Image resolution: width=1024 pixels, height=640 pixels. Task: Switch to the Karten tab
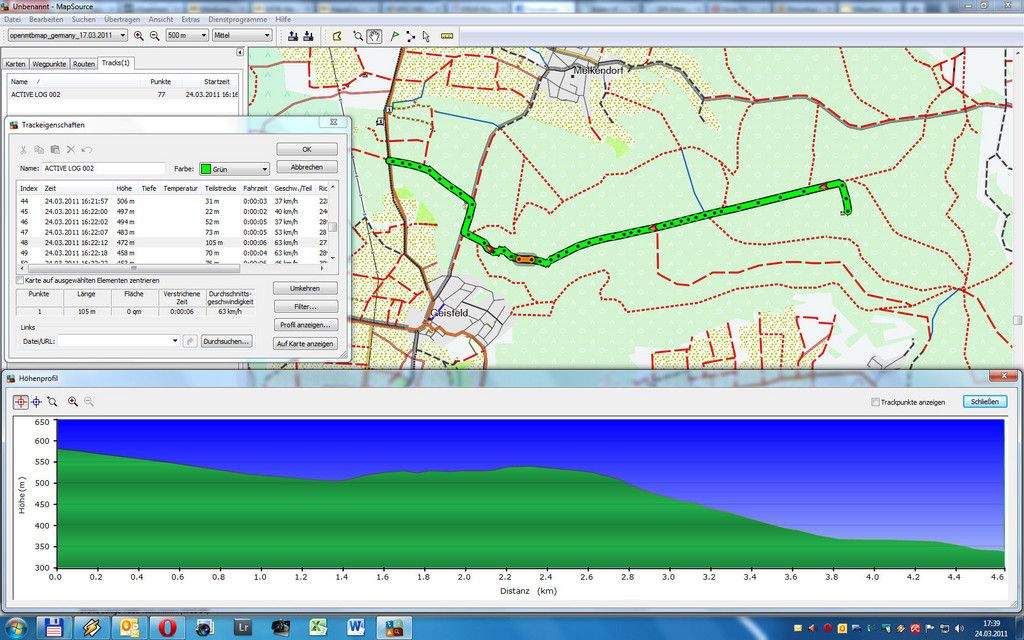pos(16,64)
